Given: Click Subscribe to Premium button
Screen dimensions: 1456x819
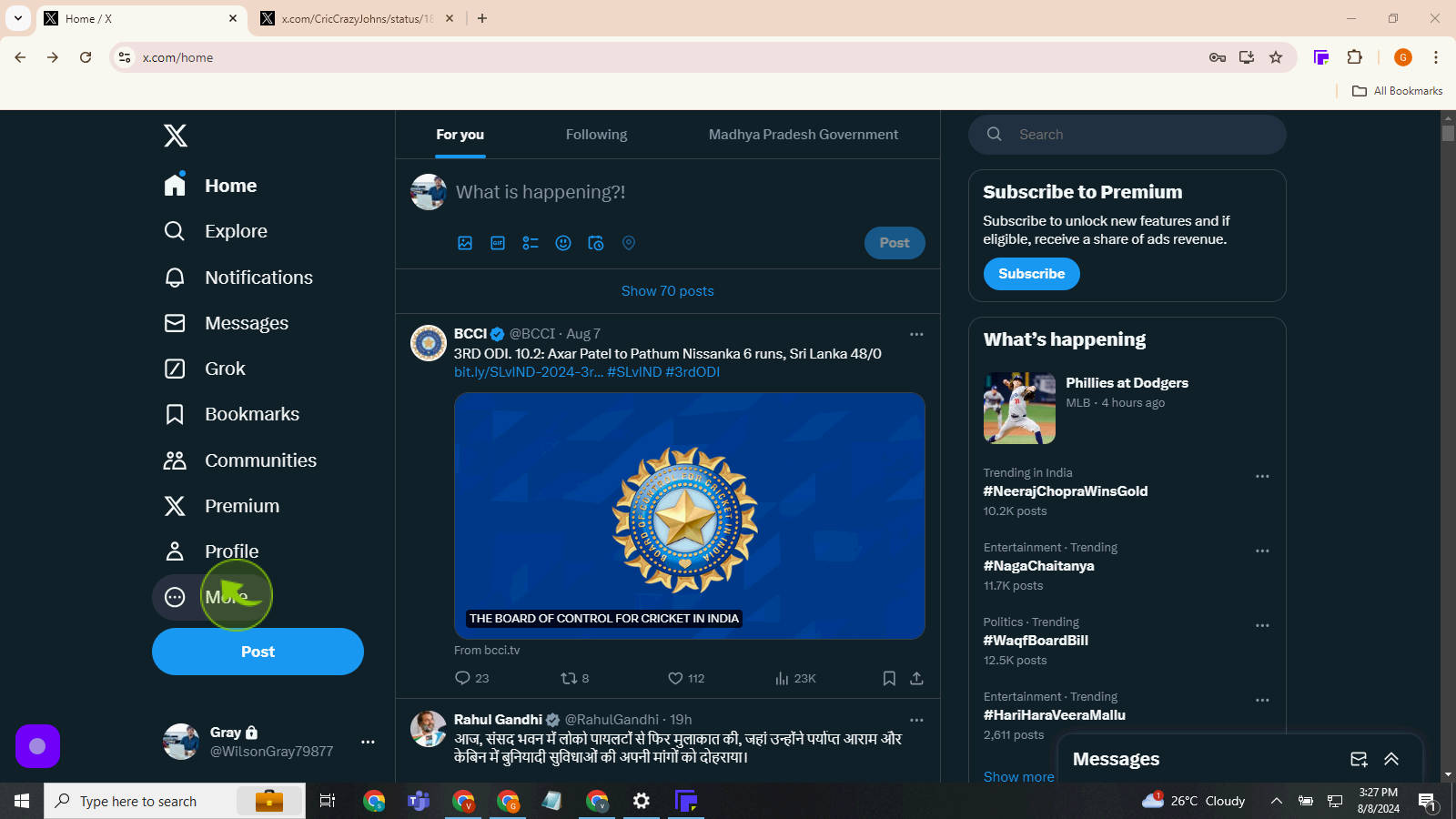Looking at the screenshot, I should coord(1032,274).
